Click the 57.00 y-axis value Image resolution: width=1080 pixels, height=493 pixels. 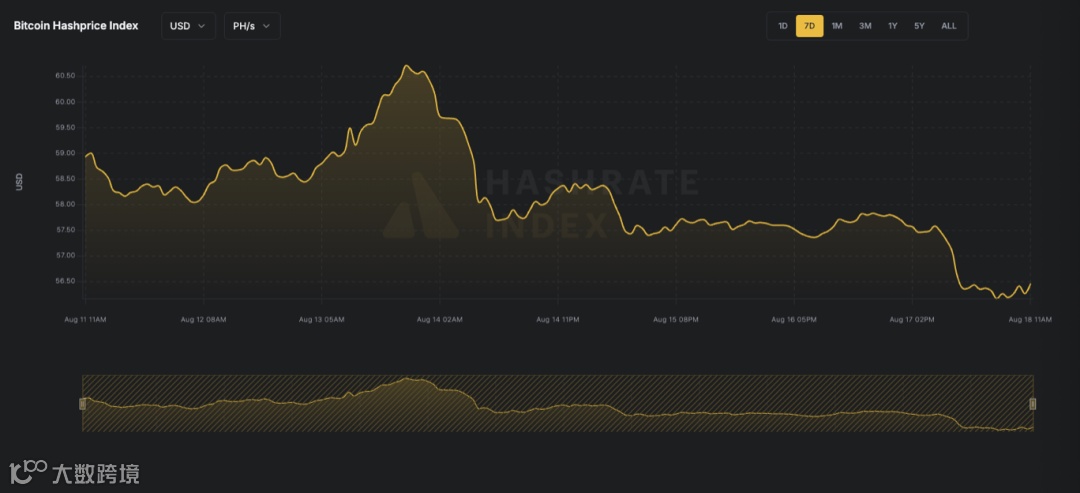(x=65, y=255)
